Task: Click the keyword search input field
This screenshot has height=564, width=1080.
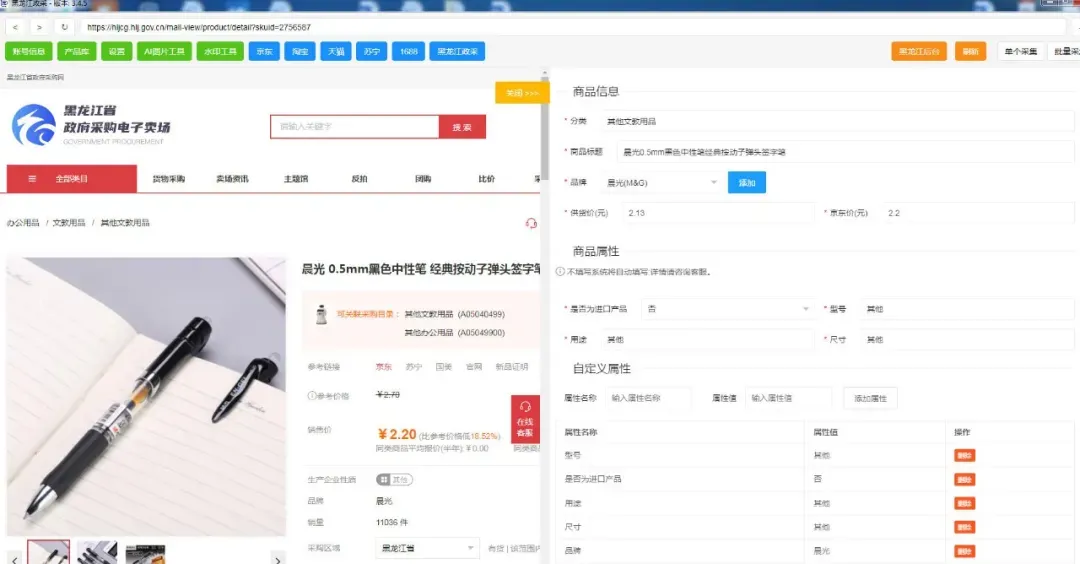Action: (355, 127)
